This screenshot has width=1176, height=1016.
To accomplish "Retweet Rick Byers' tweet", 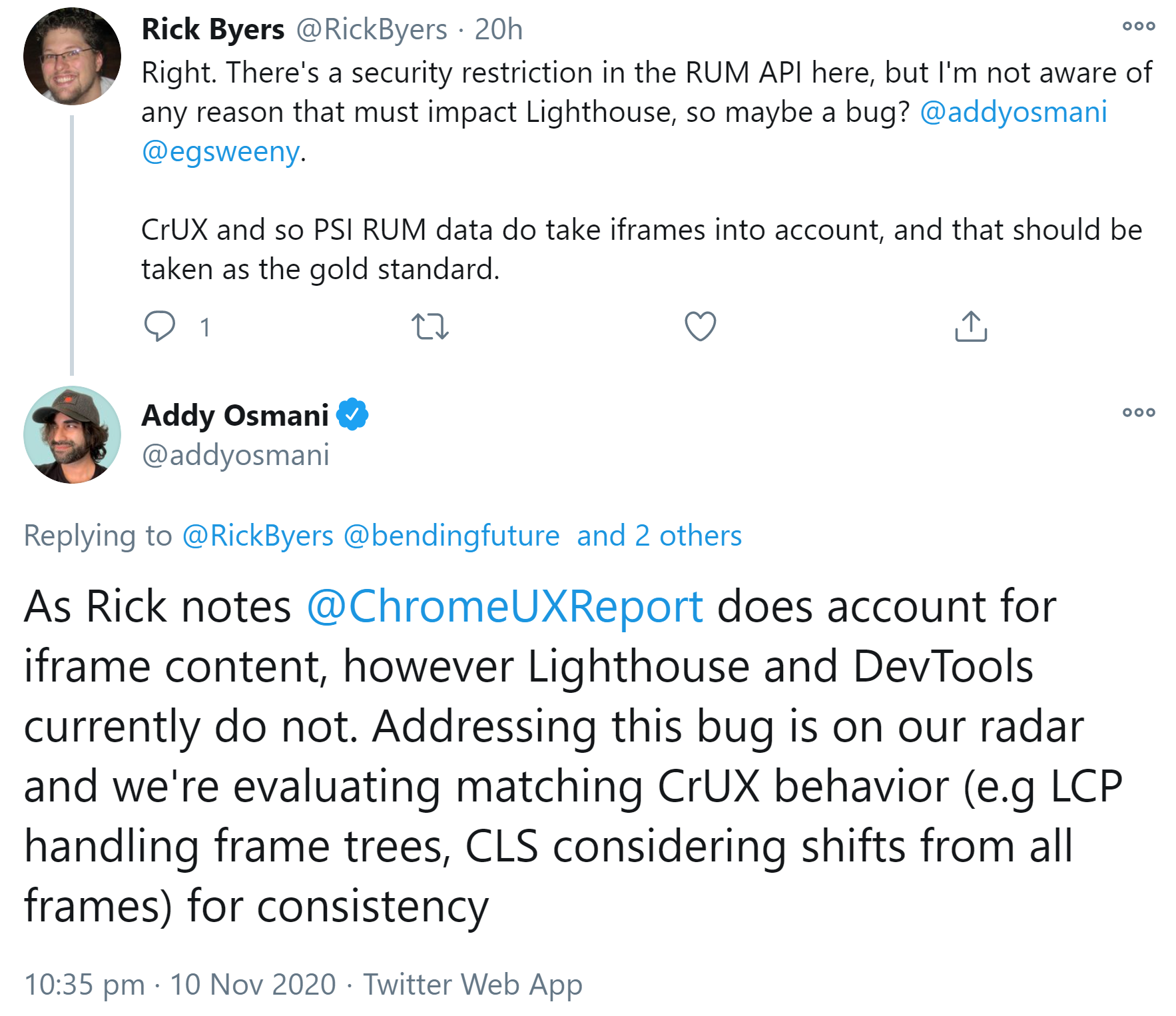I will click(x=430, y=326).
